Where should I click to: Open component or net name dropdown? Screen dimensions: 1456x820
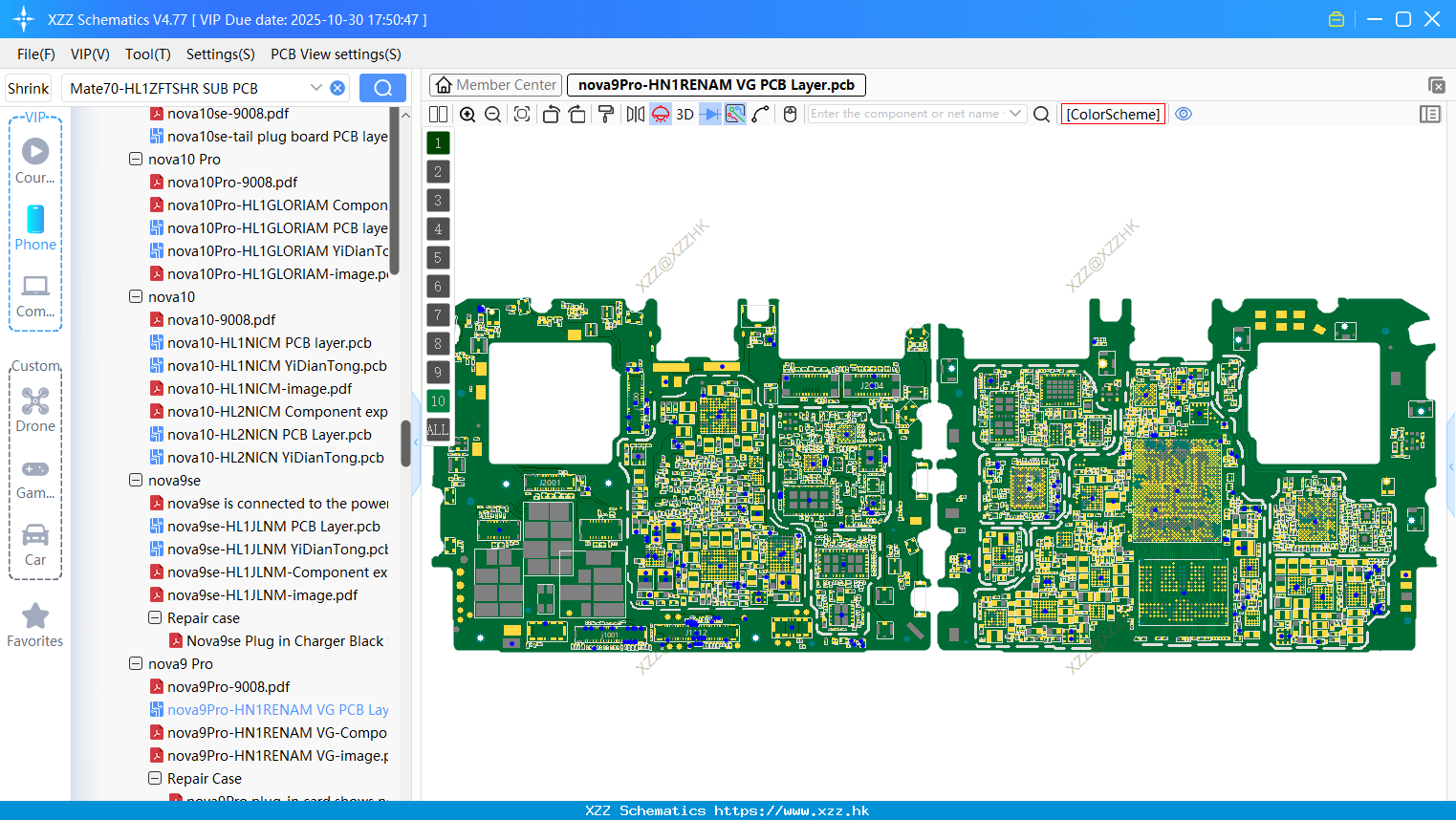point(1015,114)
